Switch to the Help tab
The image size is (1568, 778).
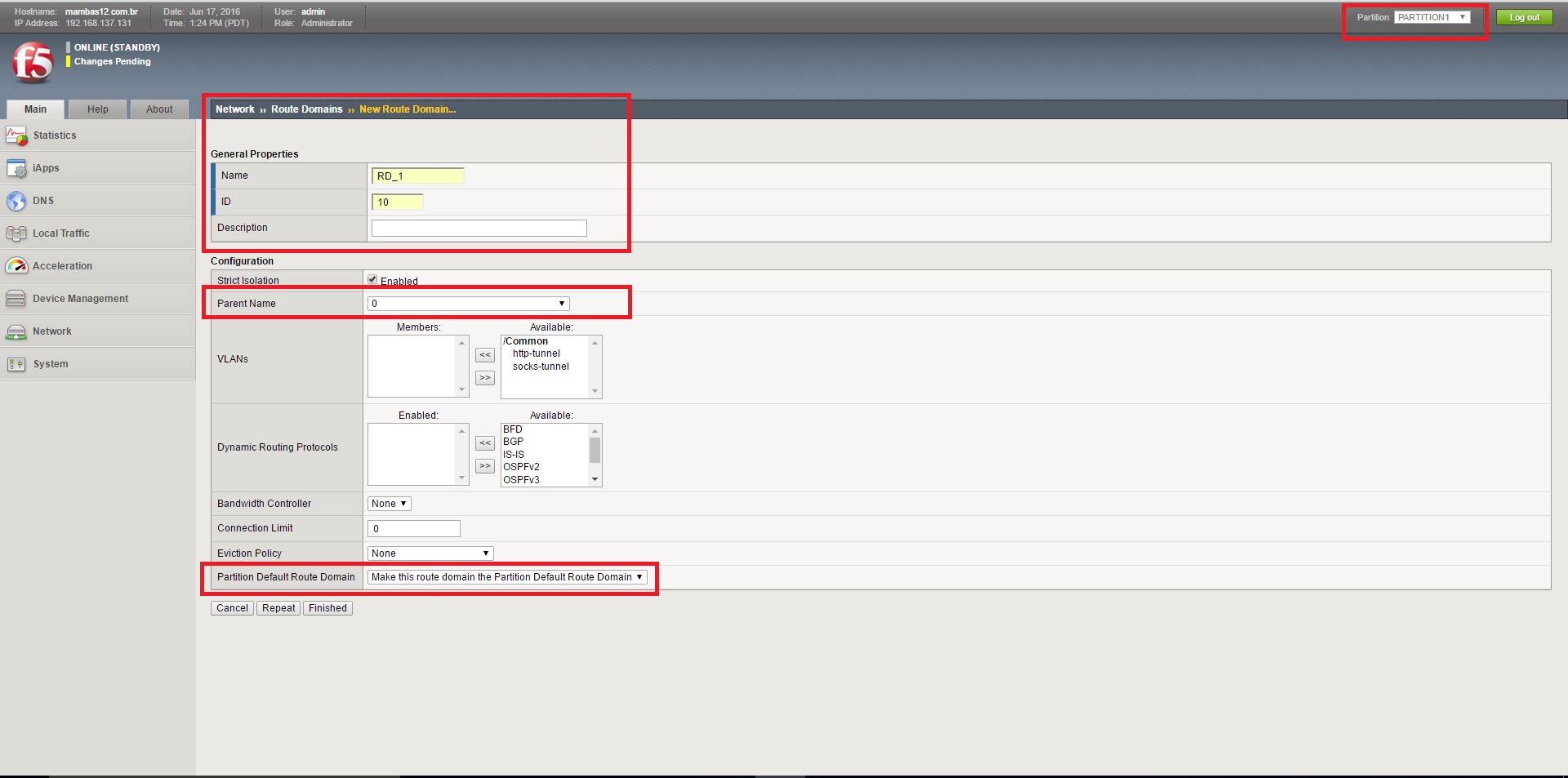point(97,109)
